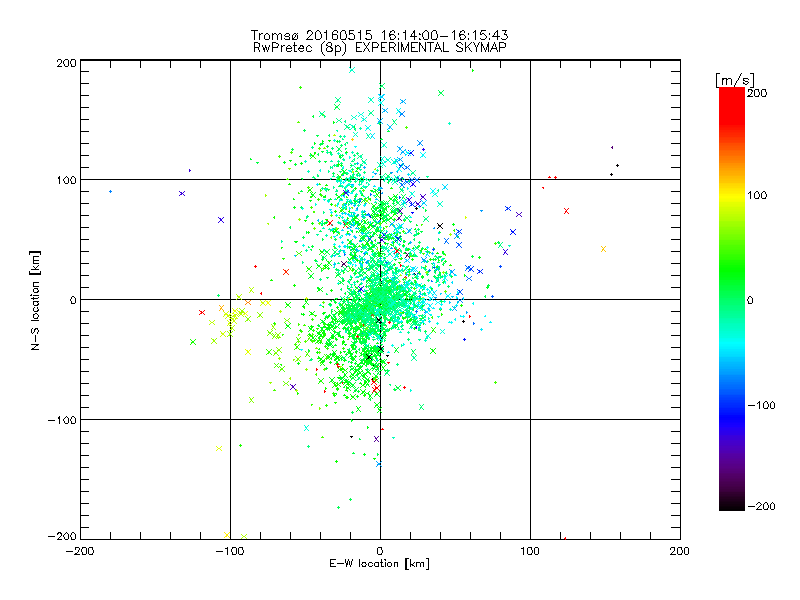Select the colorbar tick value "0"
800x600 pixels.
click(x=749, y=301)
